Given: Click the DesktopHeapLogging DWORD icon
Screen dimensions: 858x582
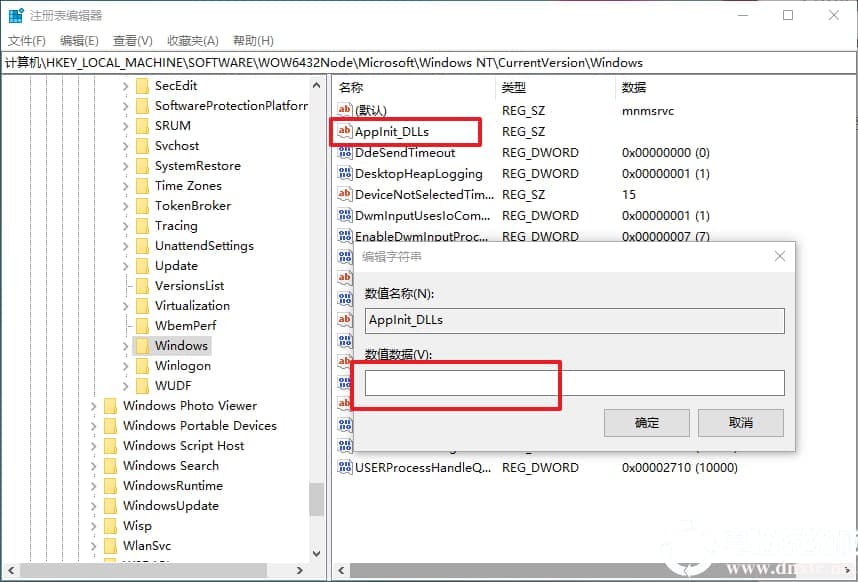Looking at the screenshot, I should click(x=344, y=173).
